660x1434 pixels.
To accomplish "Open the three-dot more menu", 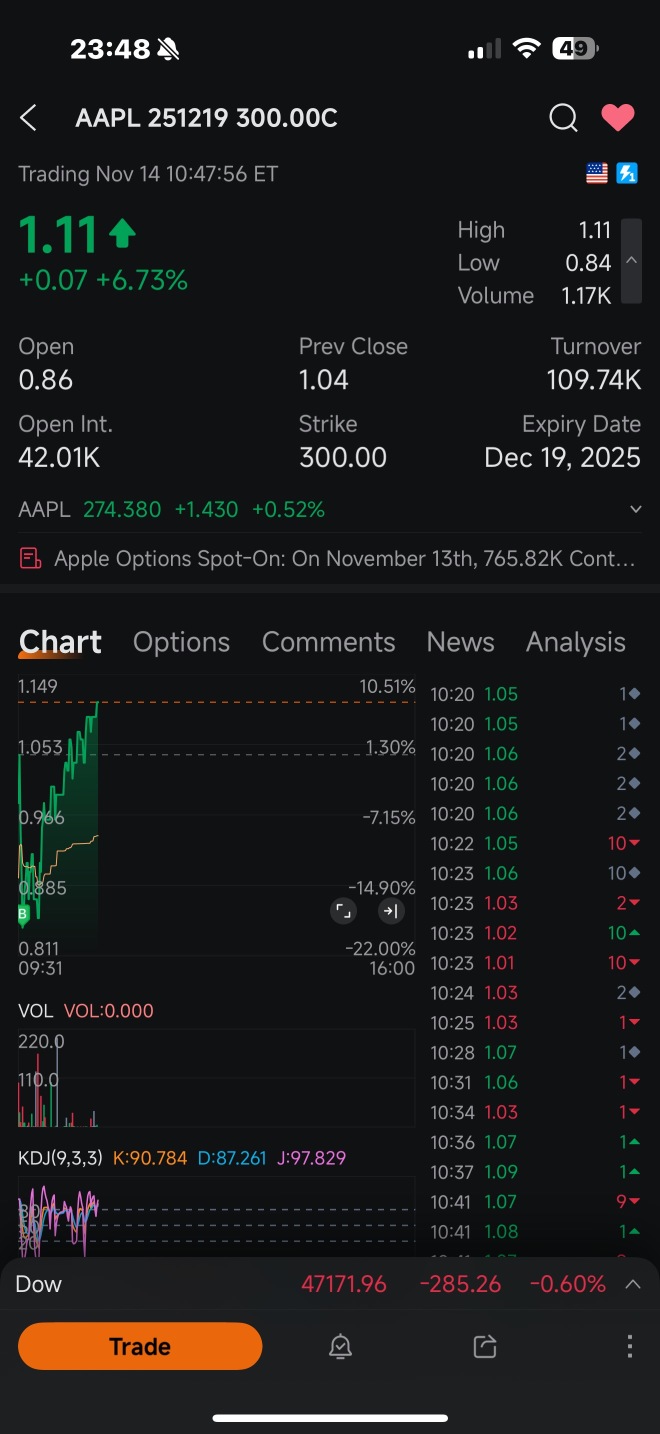I will [x=629, y=1347].
